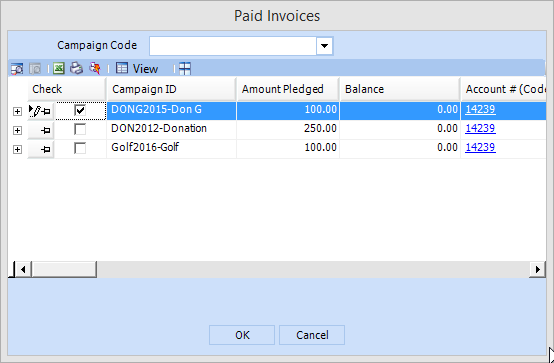Click OK to confirm paid invoices

click(242, 335)
